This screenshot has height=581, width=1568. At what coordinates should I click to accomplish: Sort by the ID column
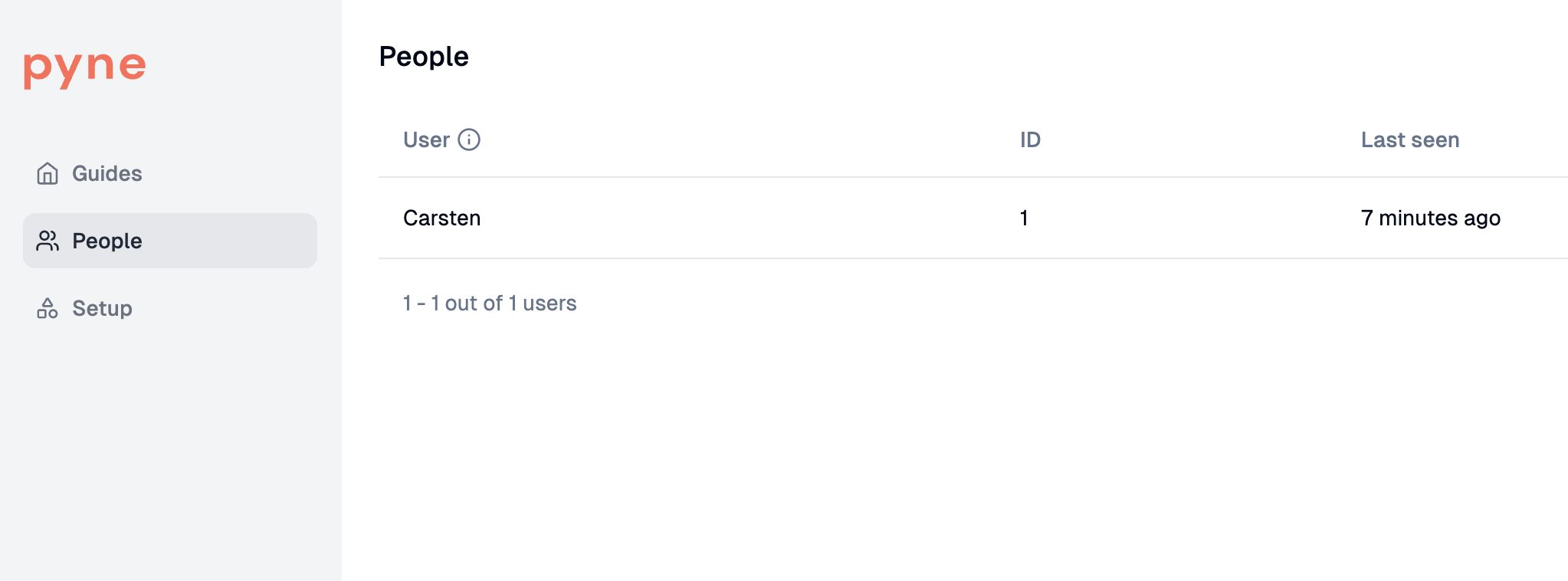point(1029,140)
